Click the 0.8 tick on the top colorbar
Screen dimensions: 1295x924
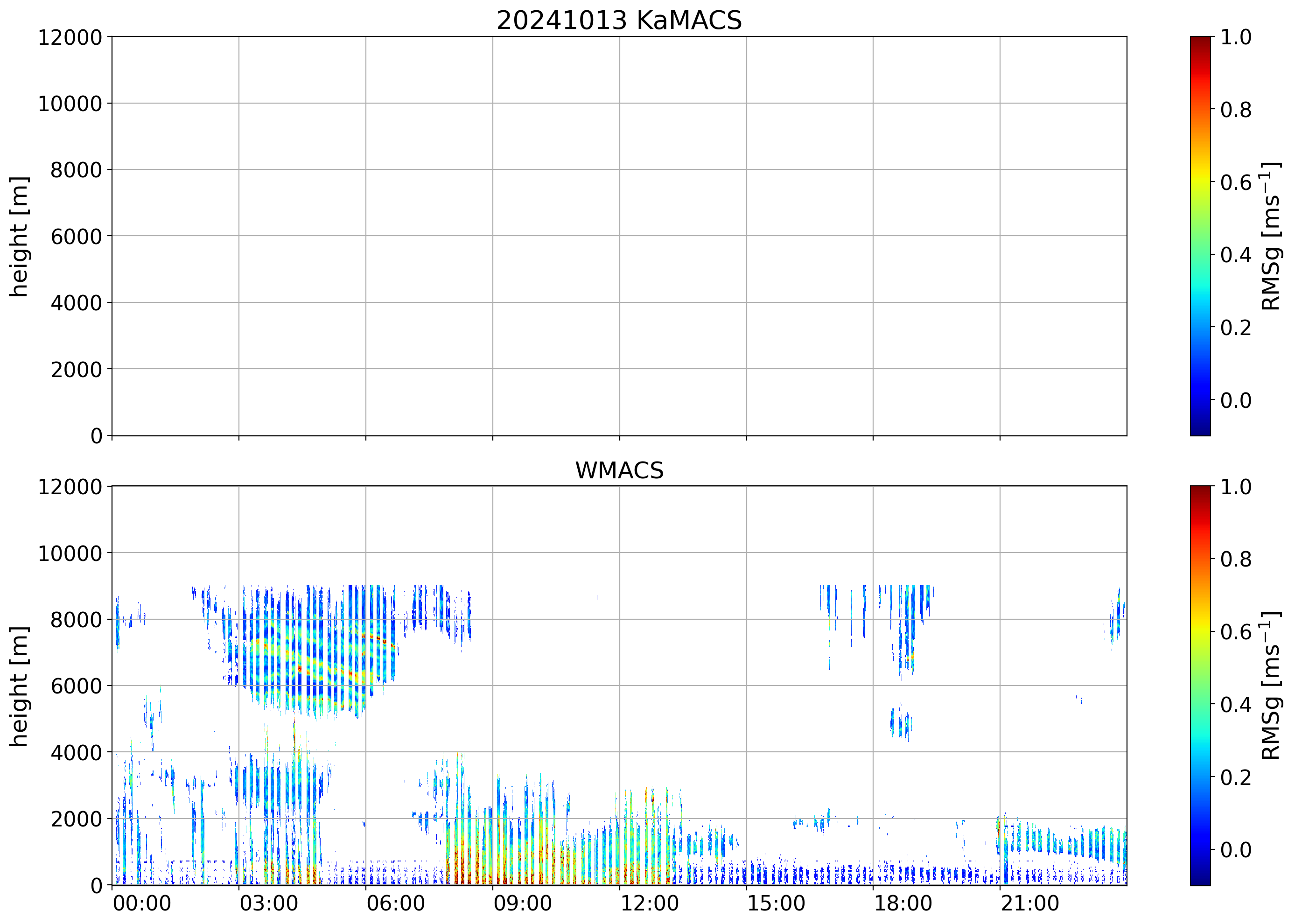(1235, 109)
